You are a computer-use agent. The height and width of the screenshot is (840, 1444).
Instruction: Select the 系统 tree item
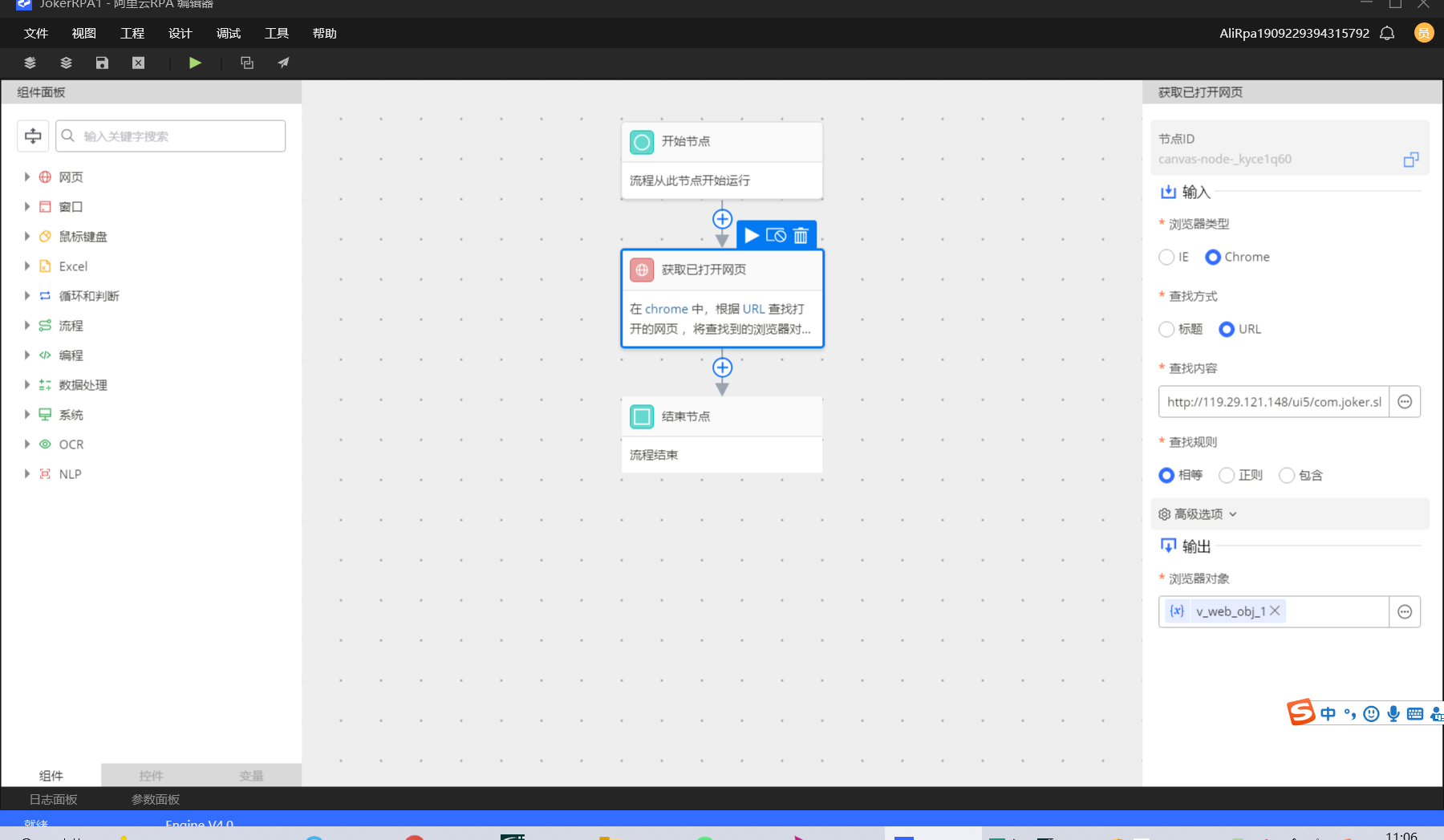point(71,415)
